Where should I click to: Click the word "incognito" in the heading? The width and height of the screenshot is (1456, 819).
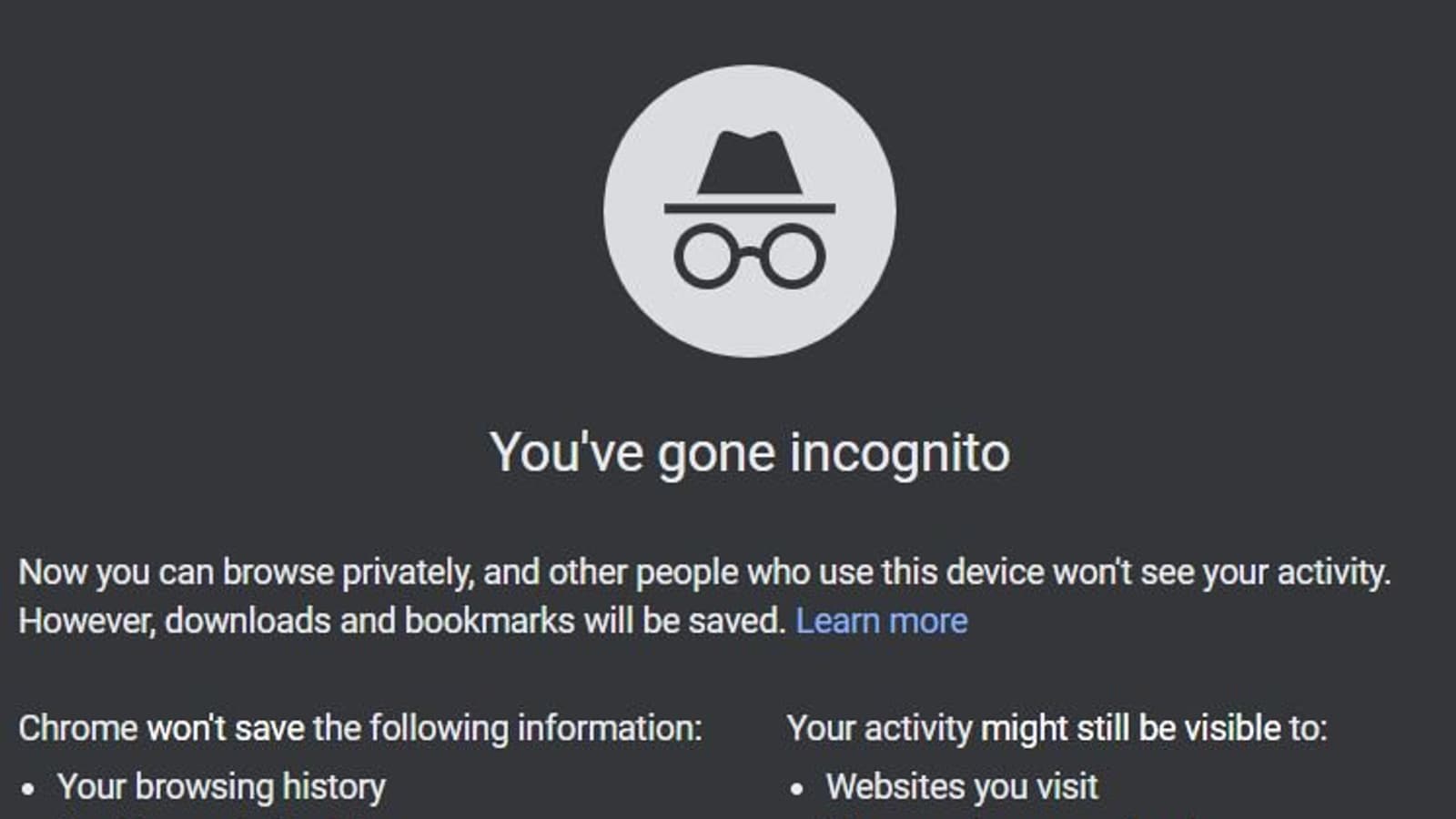pyautogui.click(x=899, y=452)
